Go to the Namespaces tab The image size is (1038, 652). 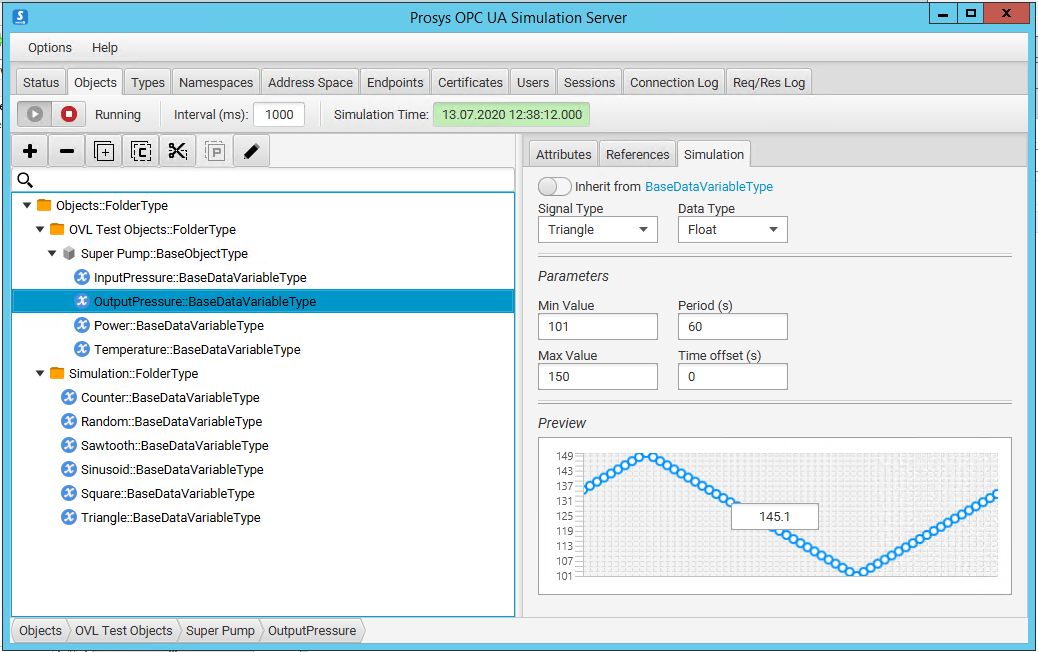click(x=216, y=82)
